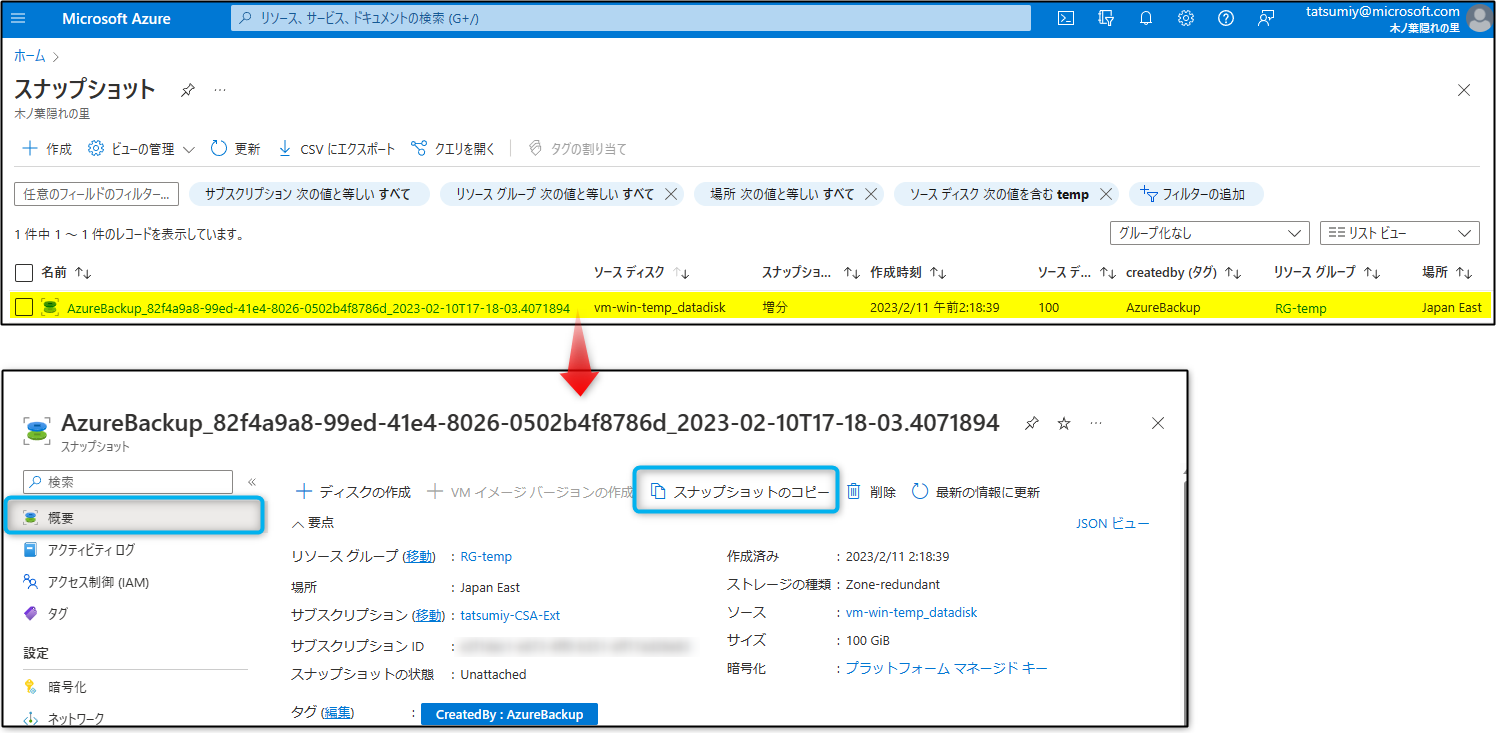
Task: Open the Azure portal hamburger menu
Action: [x=18, y=18]
